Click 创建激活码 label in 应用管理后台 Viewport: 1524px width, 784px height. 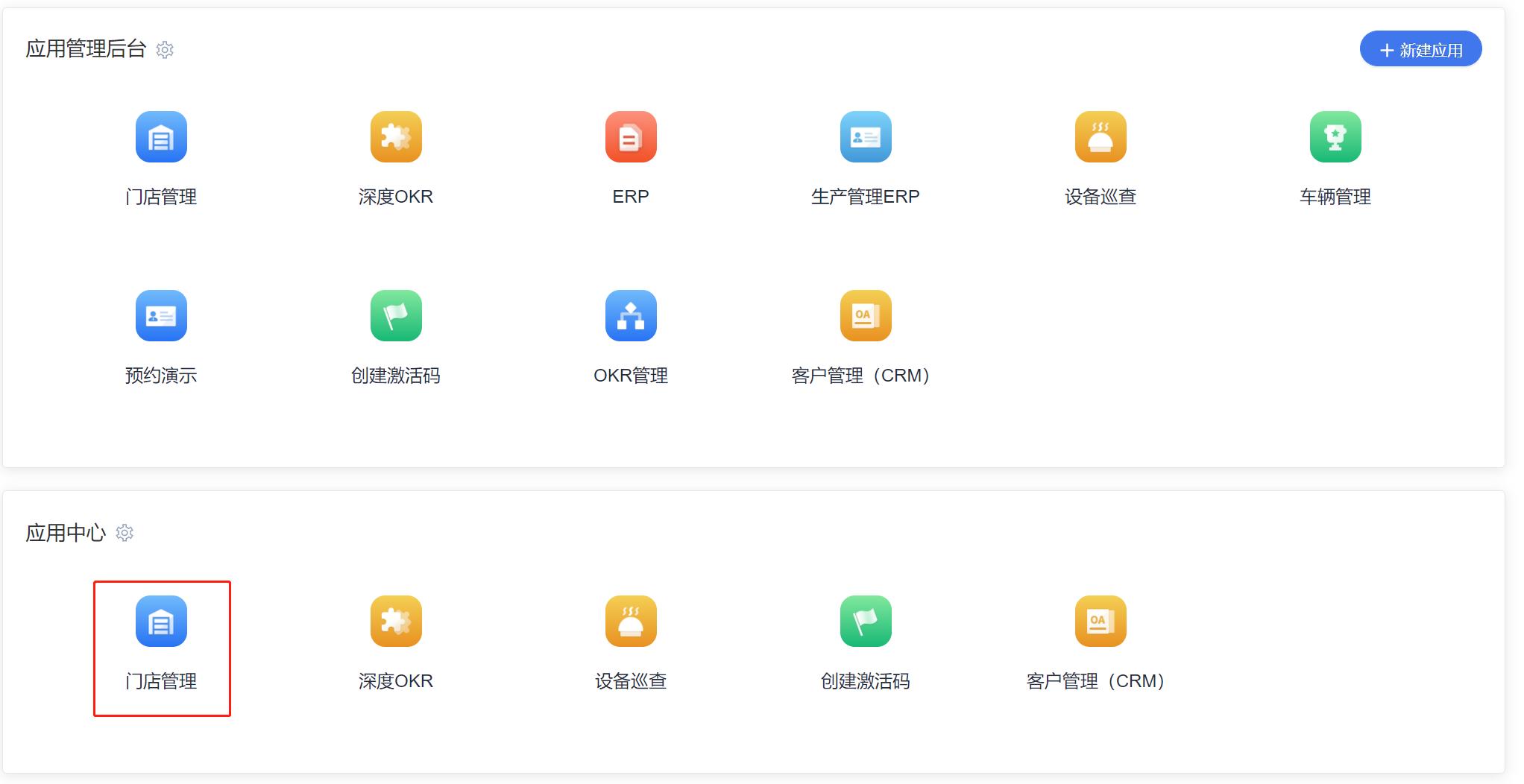(396, 376)
